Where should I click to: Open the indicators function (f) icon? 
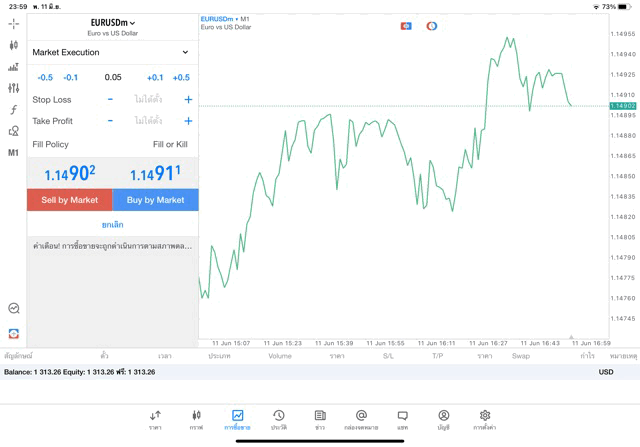coord(13,110)
